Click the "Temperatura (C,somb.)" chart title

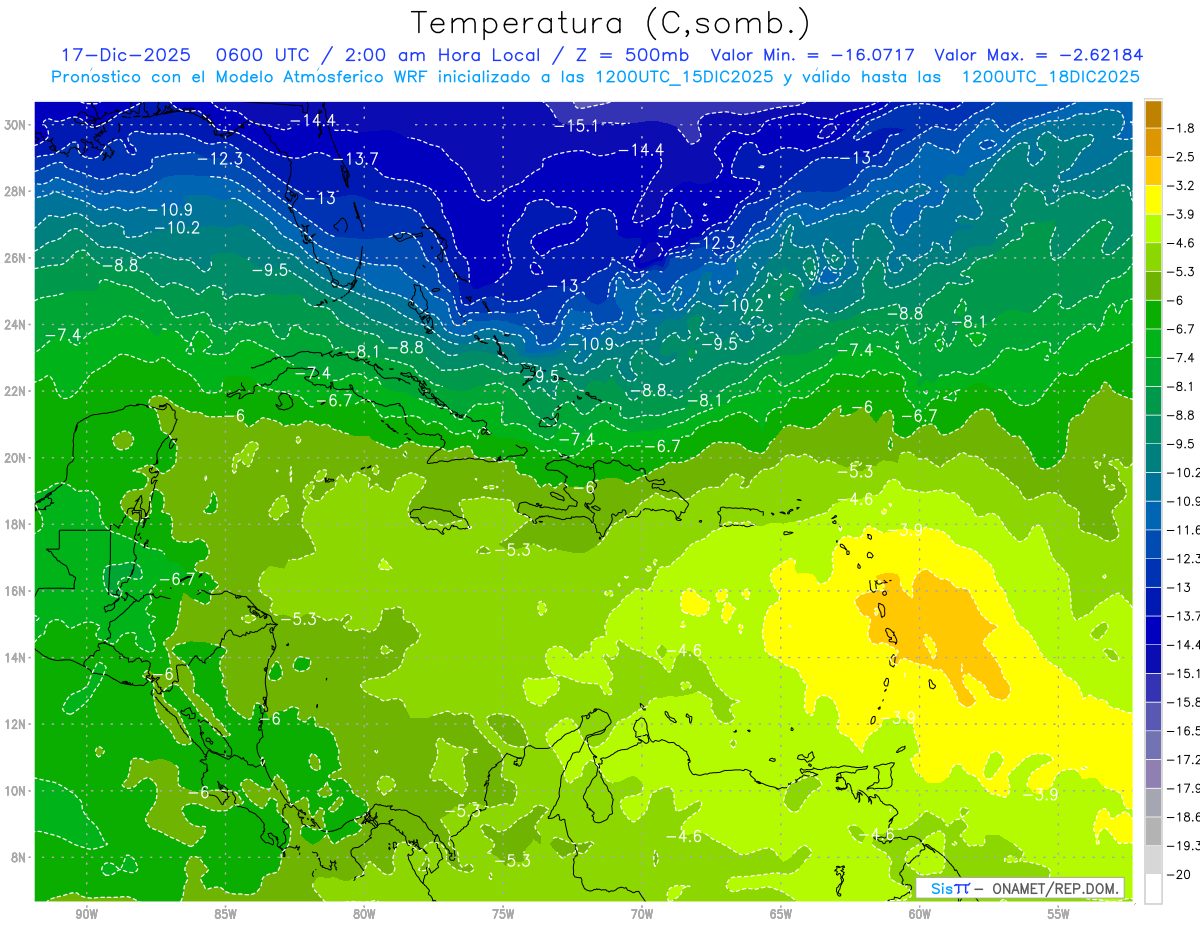tap(610, 23)
